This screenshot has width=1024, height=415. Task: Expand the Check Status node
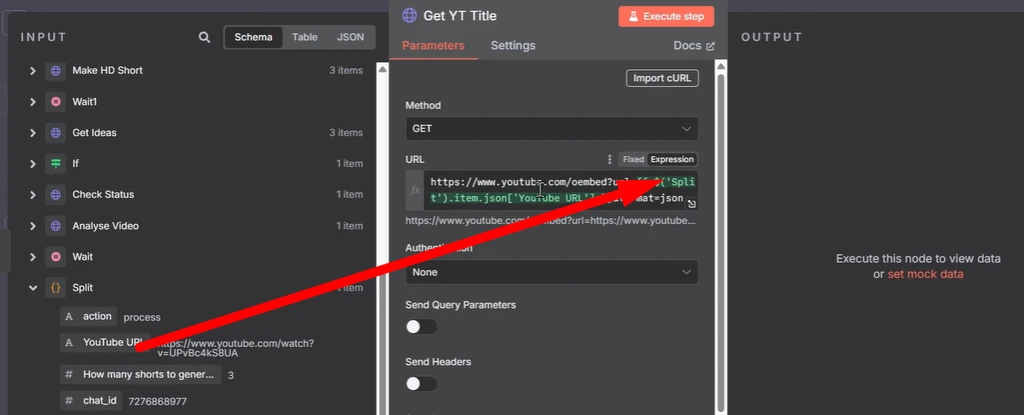[33, 195]
